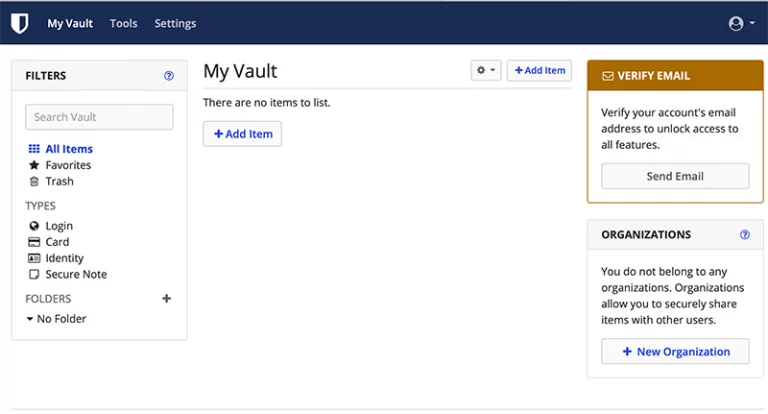Image resolution: width=768 pixels, height=414 pixels.
Task: Click the My Vault page heading
Action: pos(240,72)
